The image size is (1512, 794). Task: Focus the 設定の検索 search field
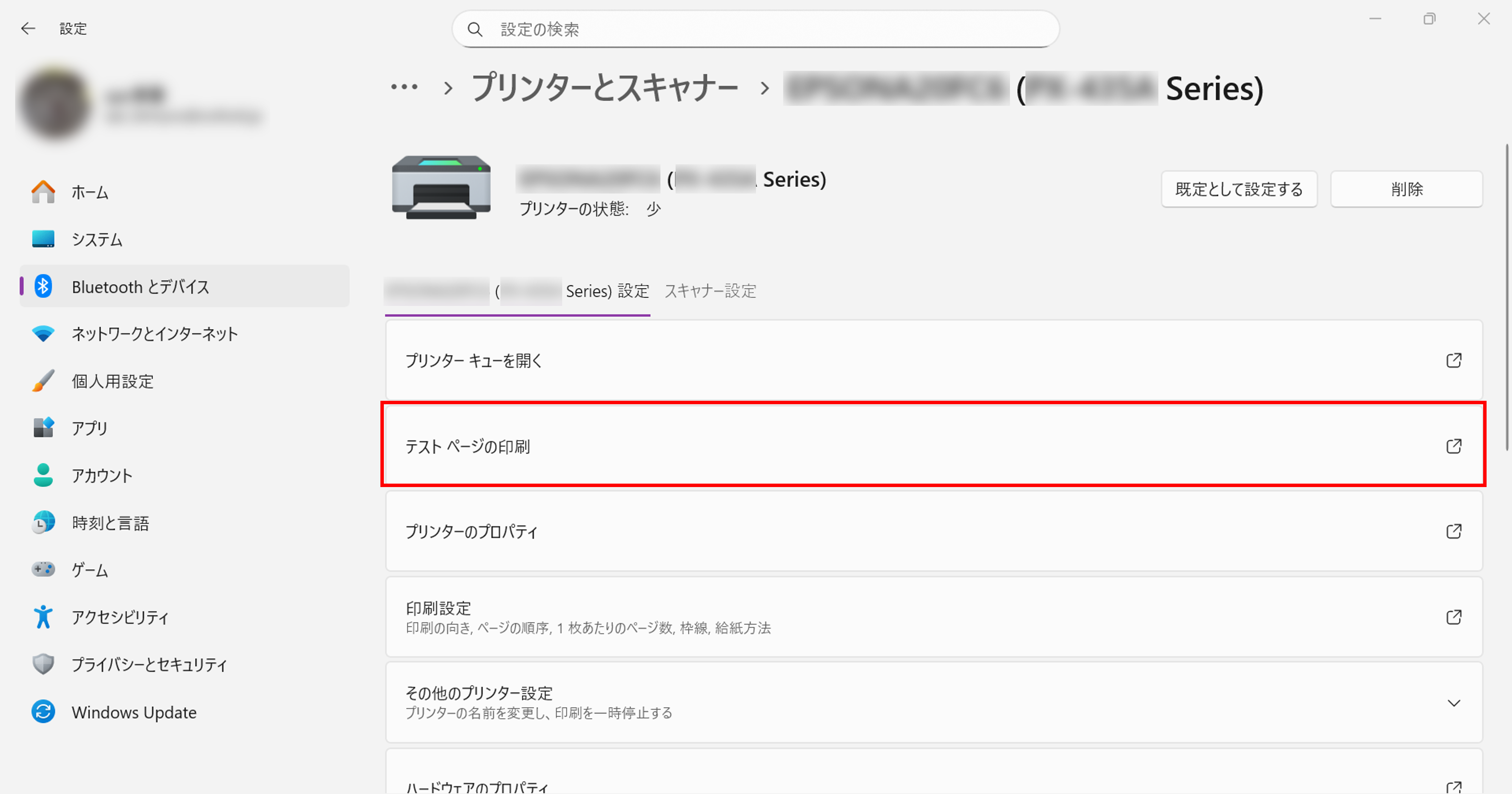point(763,29)
